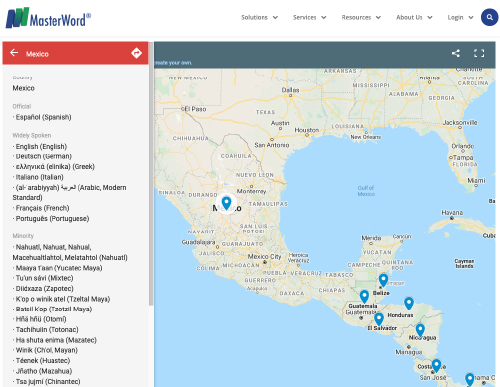Image resolution: width=500 pixels, height=387 pixels.
Task: Click the MasterWord logo
Action: click(x=48, y=18)
